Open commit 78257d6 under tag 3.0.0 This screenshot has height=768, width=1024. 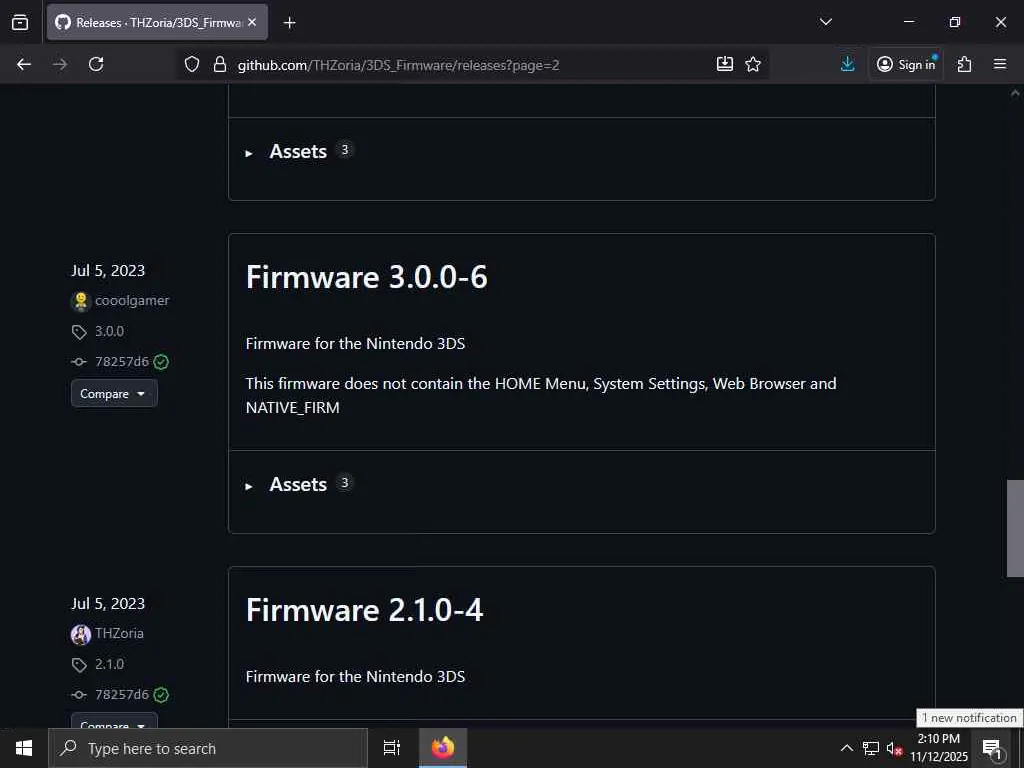(x=122, y=362)
